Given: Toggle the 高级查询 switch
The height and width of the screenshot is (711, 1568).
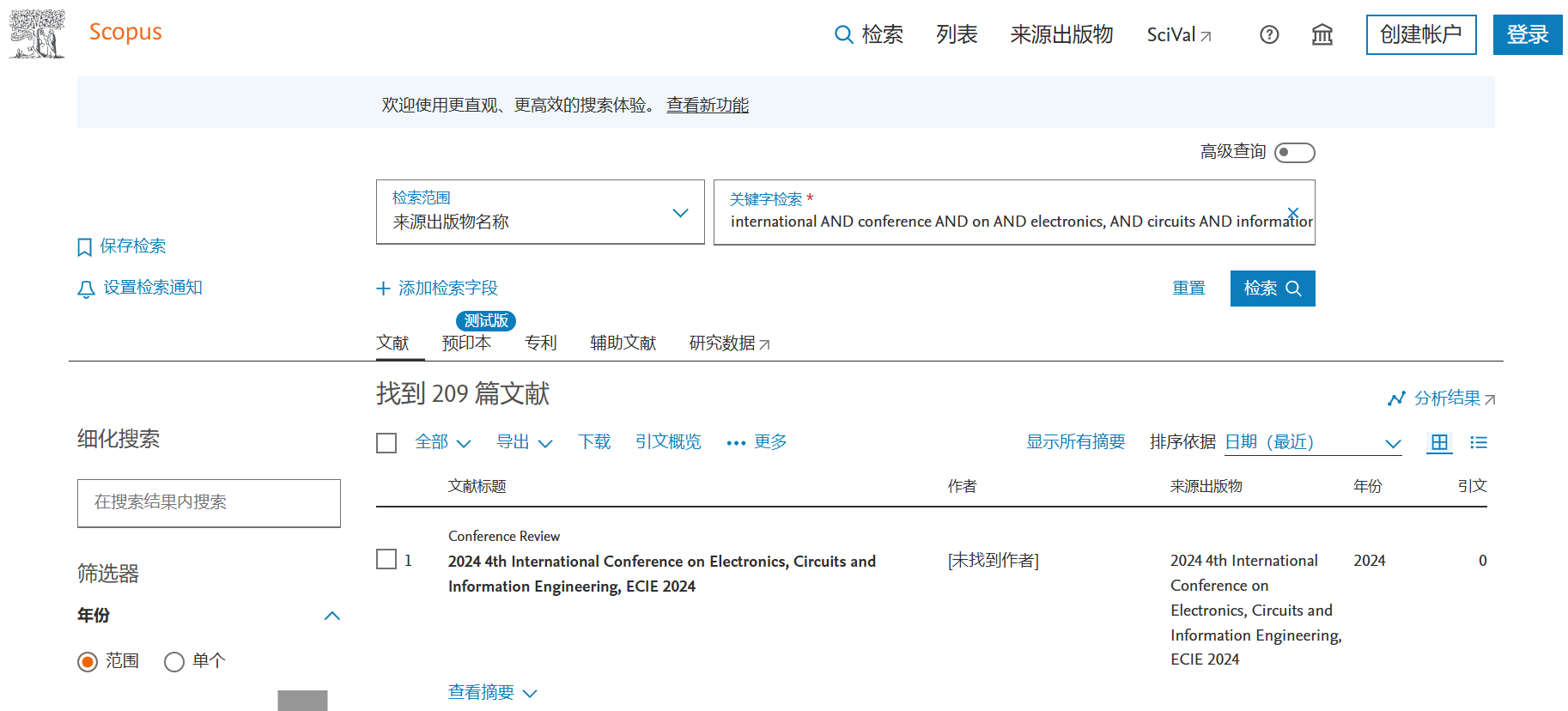Looking at the screenshot, I should pyautogui.click(x=1295, y=152).
